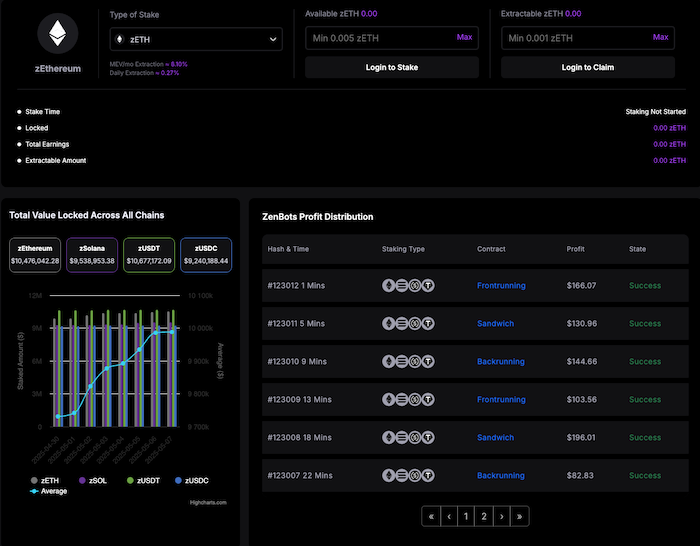This screenshot has width=700, height=546.
Task: Click Solana icon in row #123008
Action: point(402,438)
